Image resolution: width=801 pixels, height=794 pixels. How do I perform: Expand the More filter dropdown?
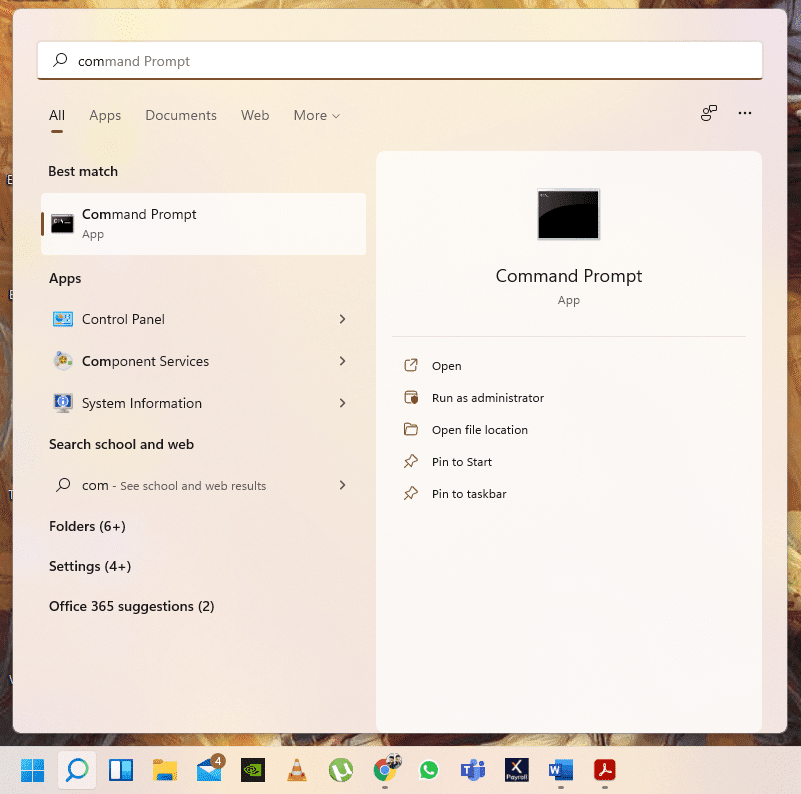(316, 115)
